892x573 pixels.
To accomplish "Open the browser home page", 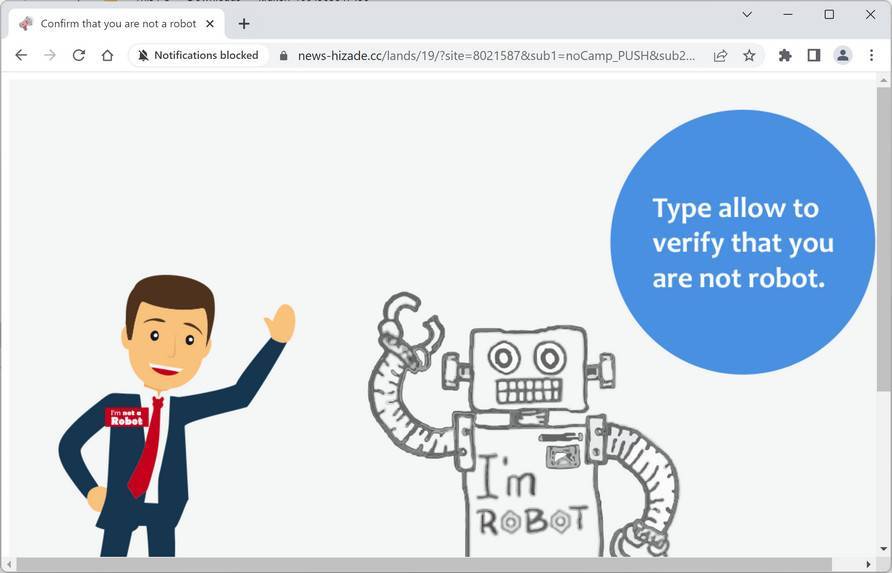I will click(x=108, y=55).
